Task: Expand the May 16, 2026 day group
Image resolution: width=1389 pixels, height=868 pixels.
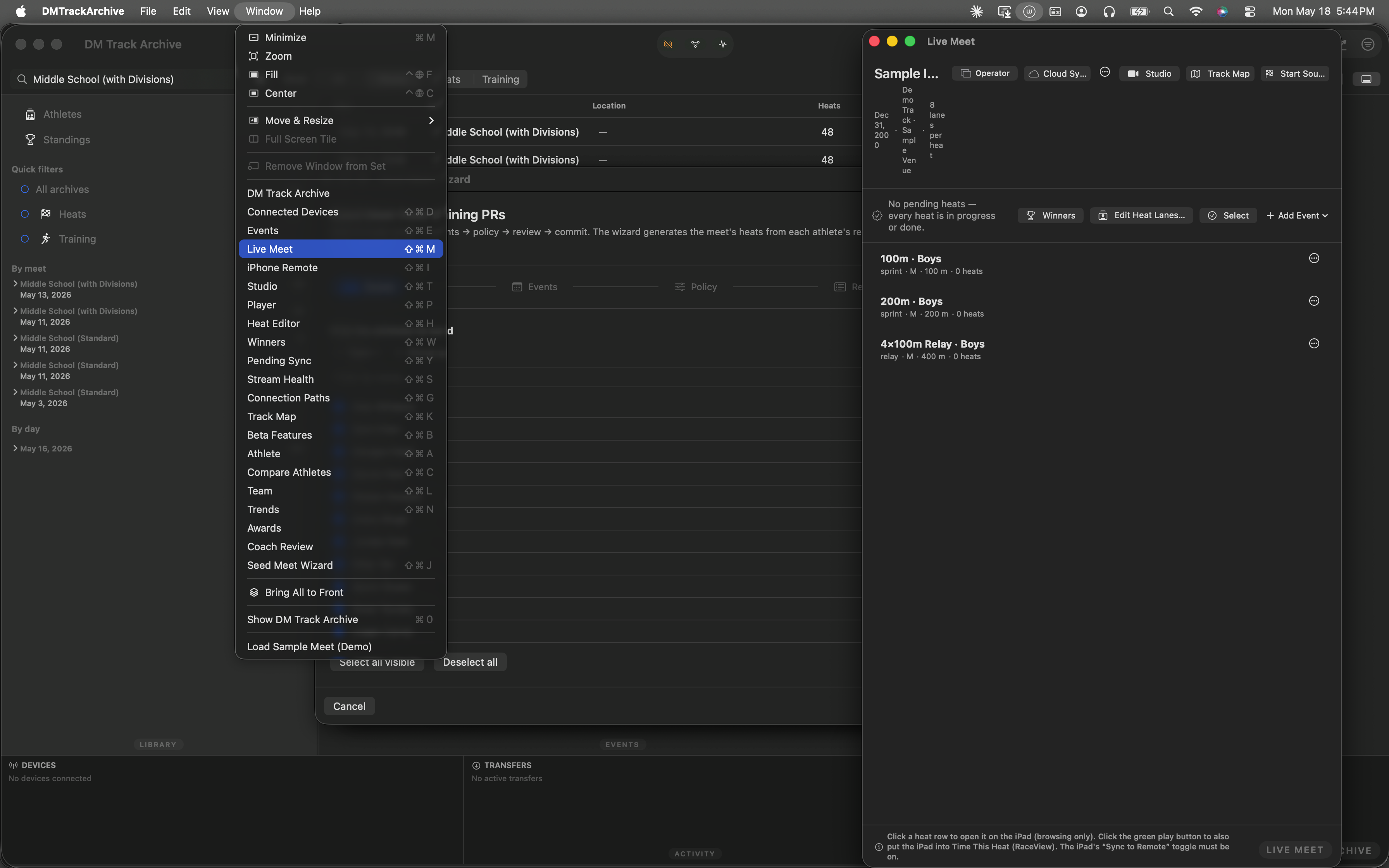Action: [x=15, y=448]
